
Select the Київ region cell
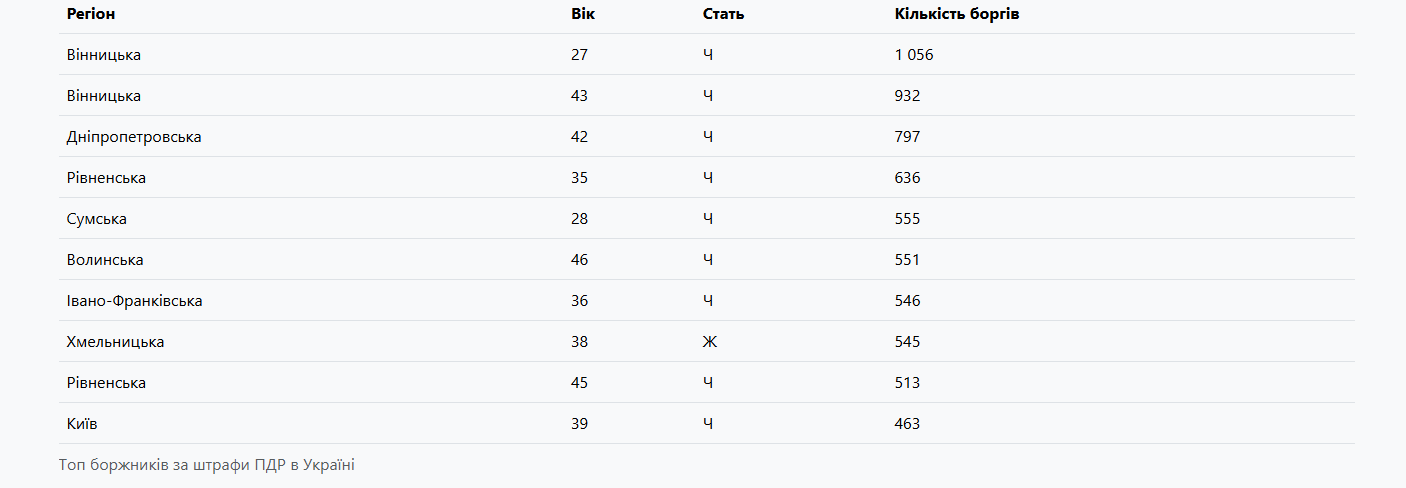click(82, 424)
